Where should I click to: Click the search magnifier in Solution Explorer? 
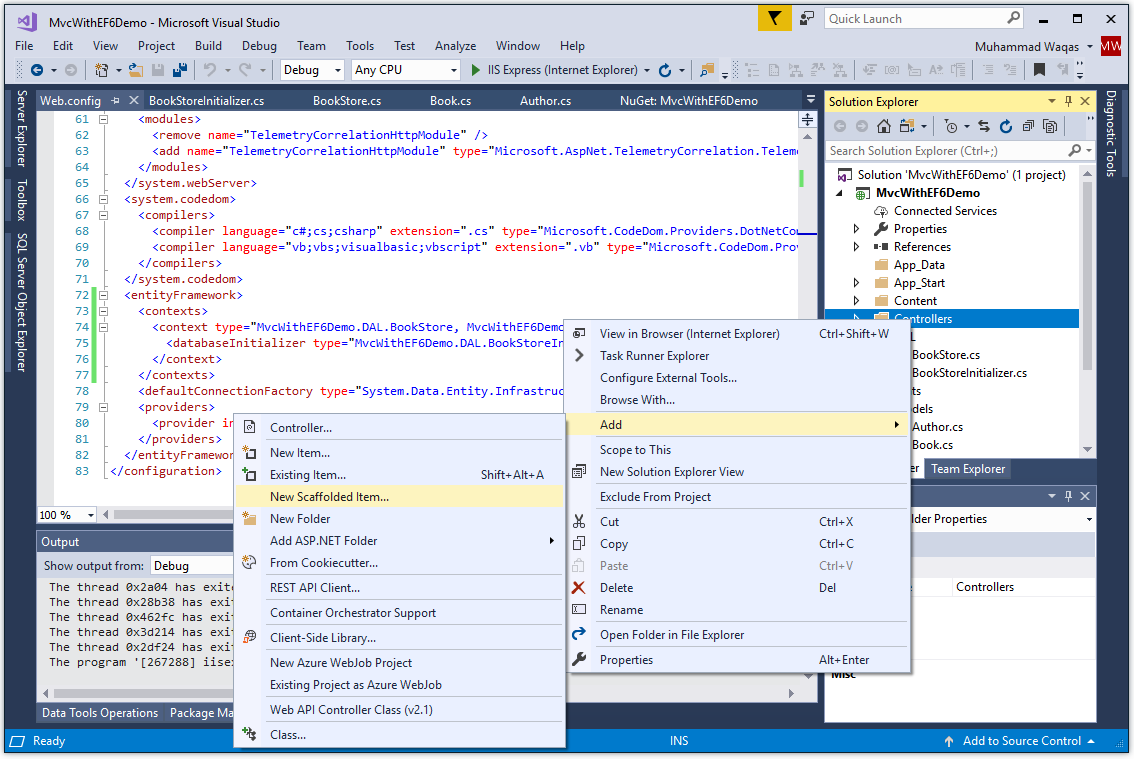tap(1075, 150)
